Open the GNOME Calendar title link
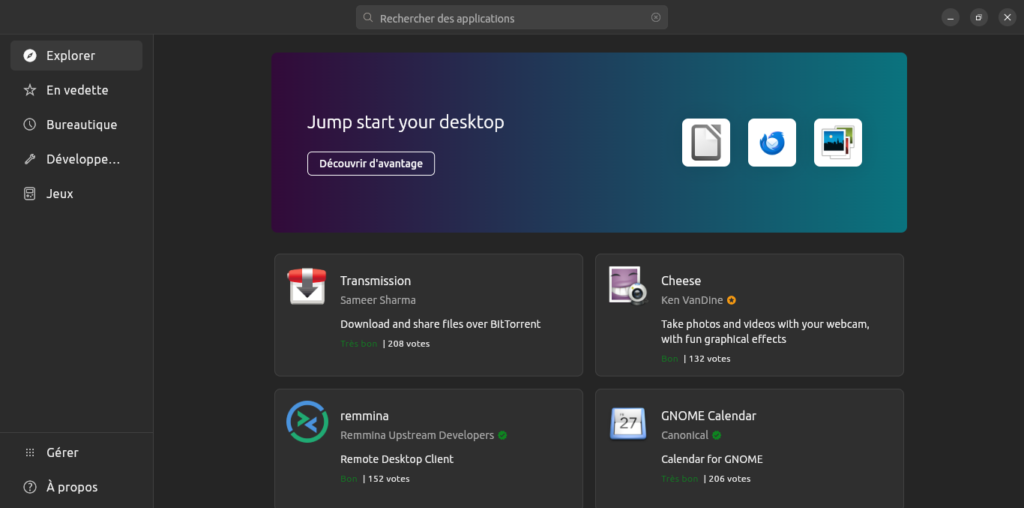Screen dimensions: 1024x508 point(709,416)
